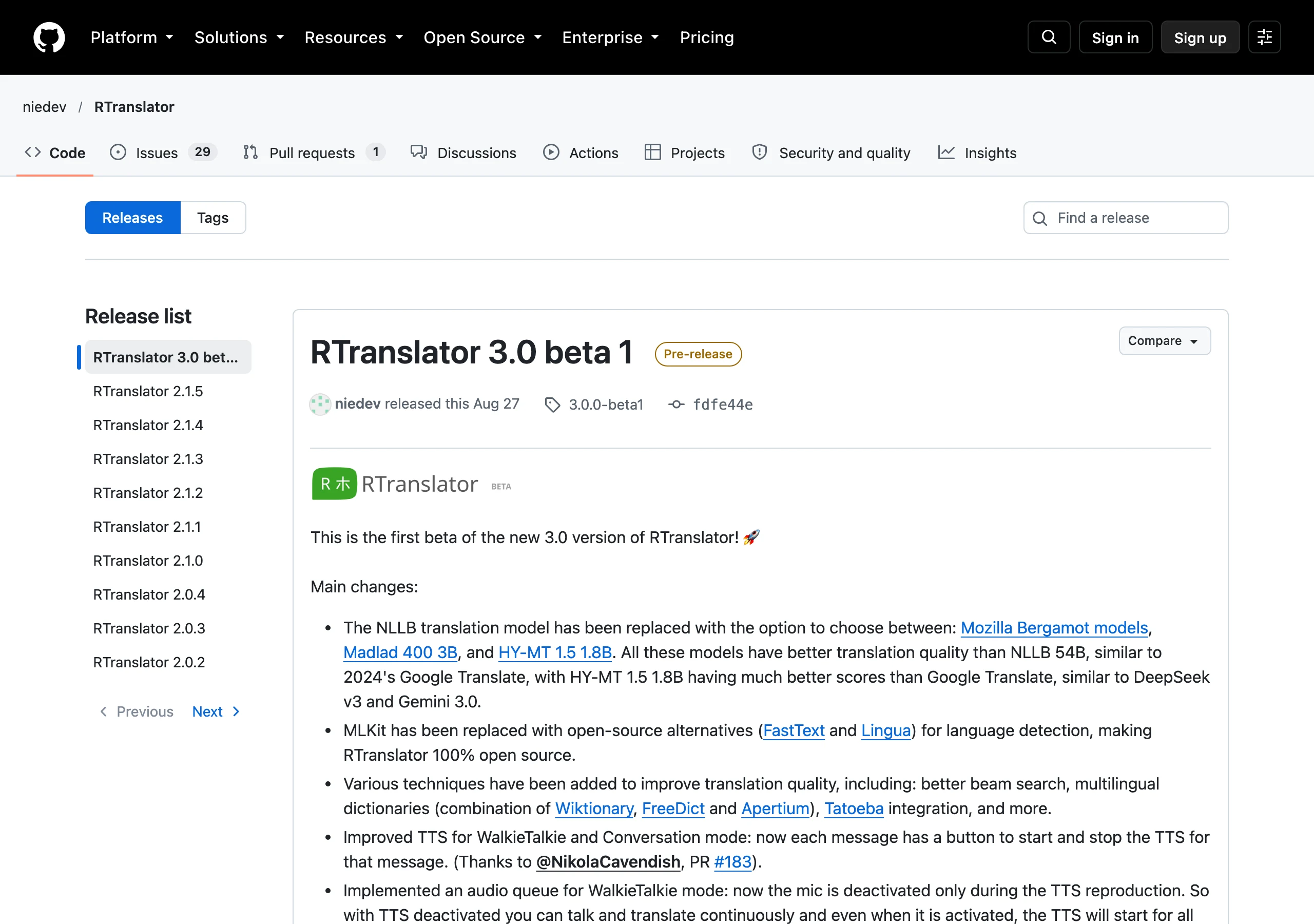Open the niedev owner link

45,107
